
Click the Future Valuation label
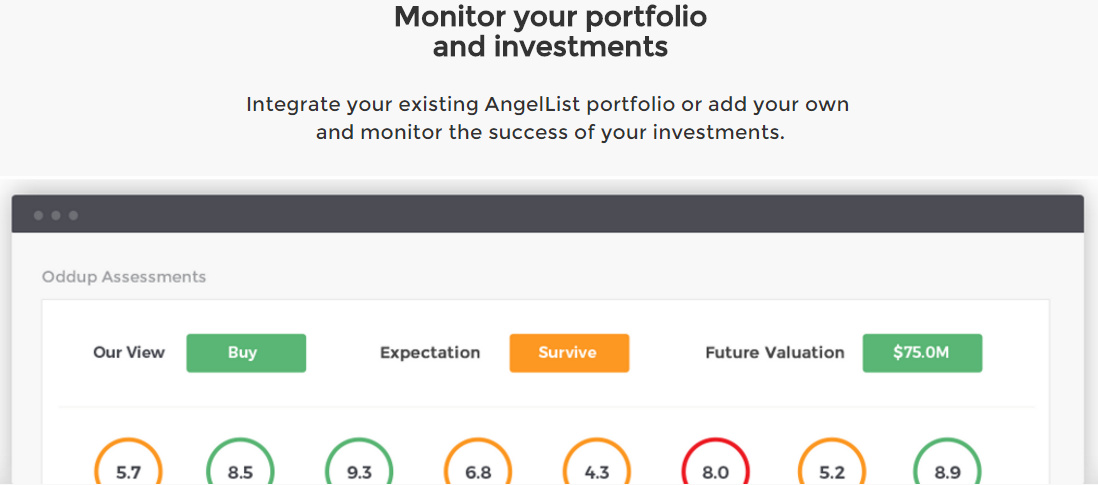[775, 353]
